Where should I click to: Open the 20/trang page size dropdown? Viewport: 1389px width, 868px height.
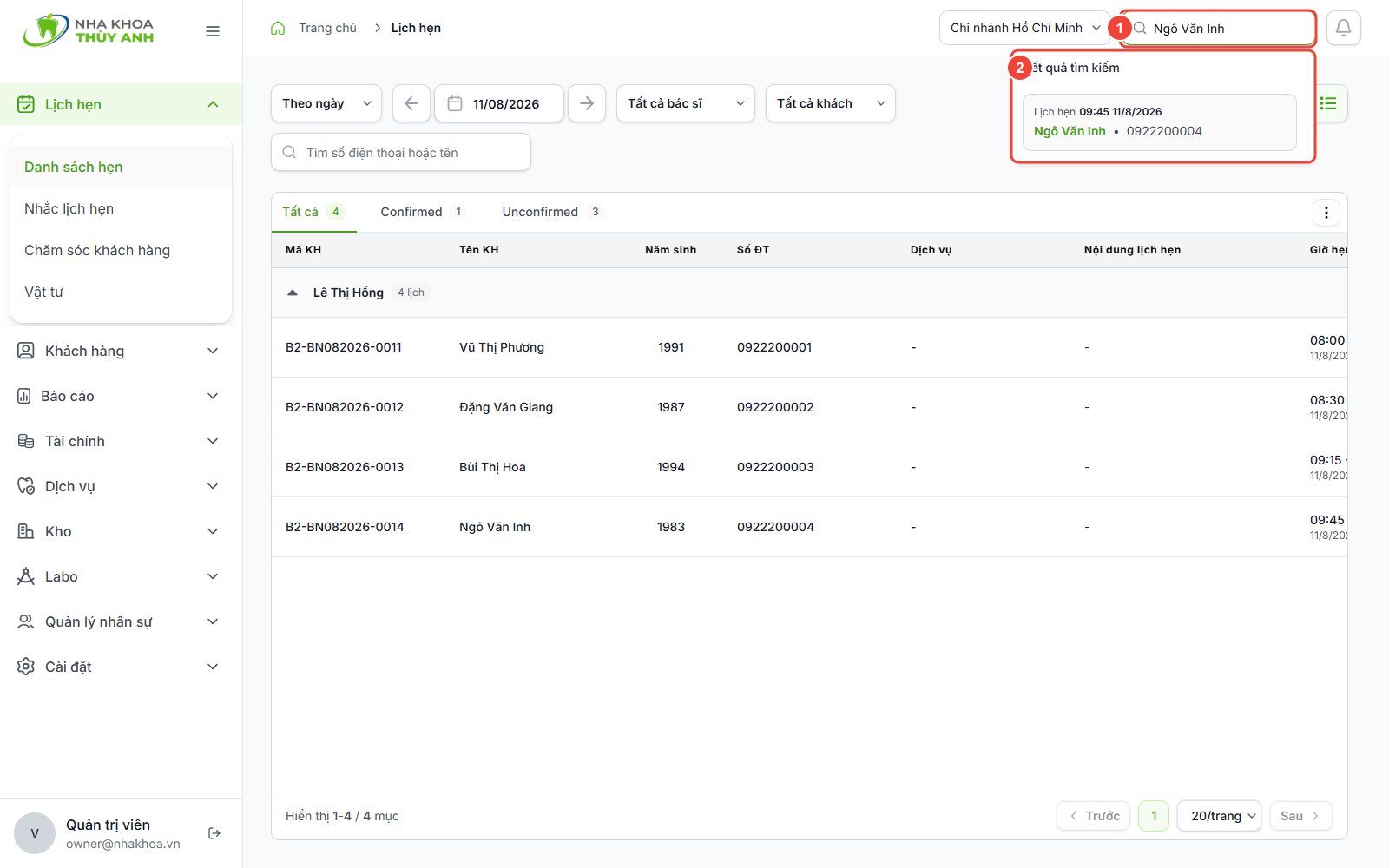pos(1219,816)
